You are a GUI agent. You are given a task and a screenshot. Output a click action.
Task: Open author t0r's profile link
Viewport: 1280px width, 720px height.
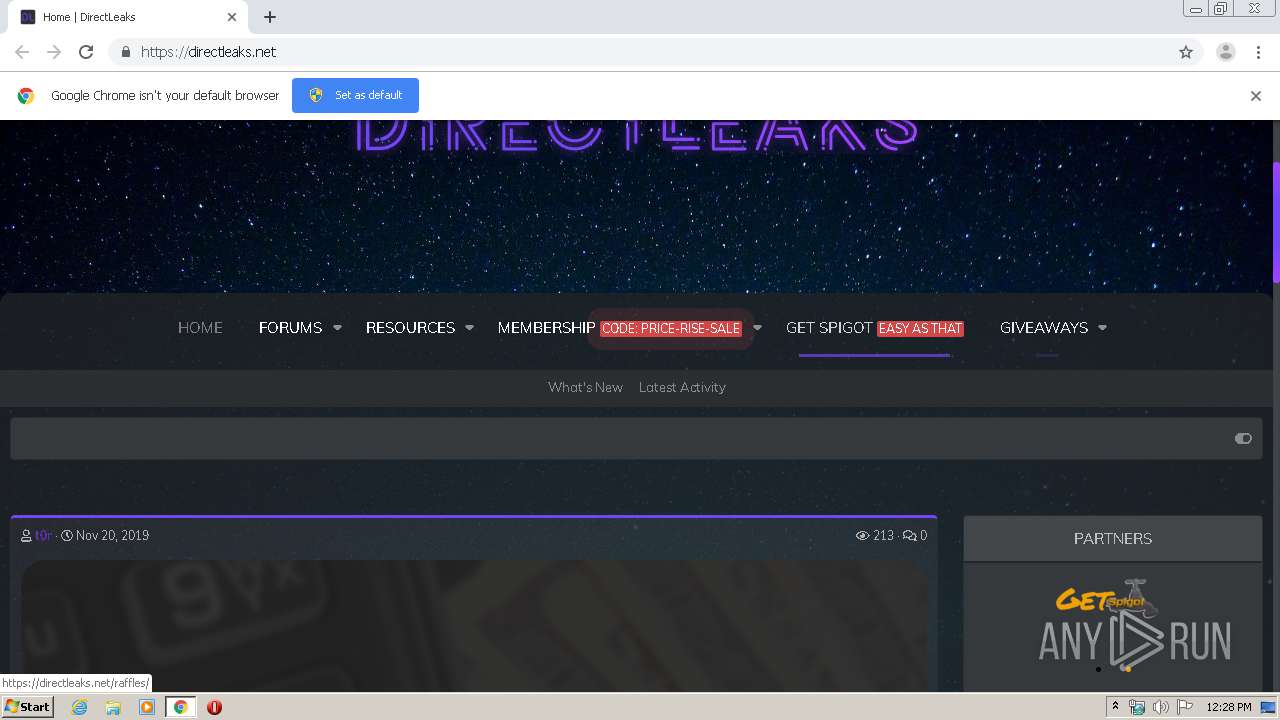44,536
